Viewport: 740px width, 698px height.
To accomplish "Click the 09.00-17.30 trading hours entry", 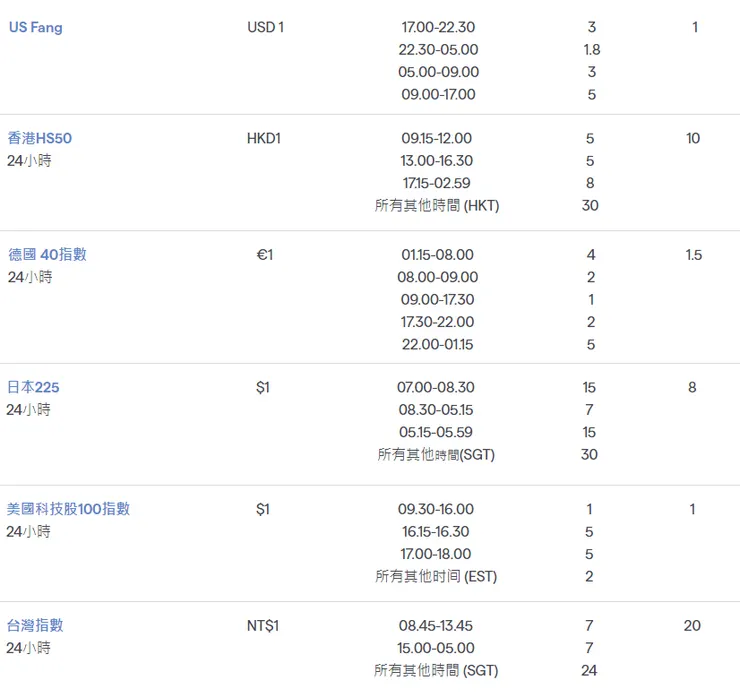I will click(437, 299).
